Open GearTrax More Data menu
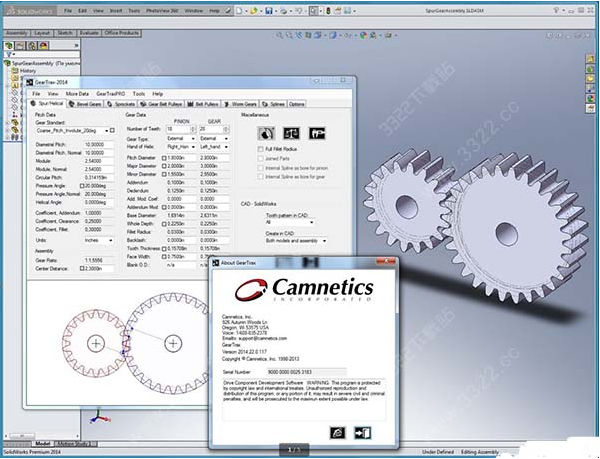Image resolution: width=600 pixels, height=459 pixels. tap(77, 94)
